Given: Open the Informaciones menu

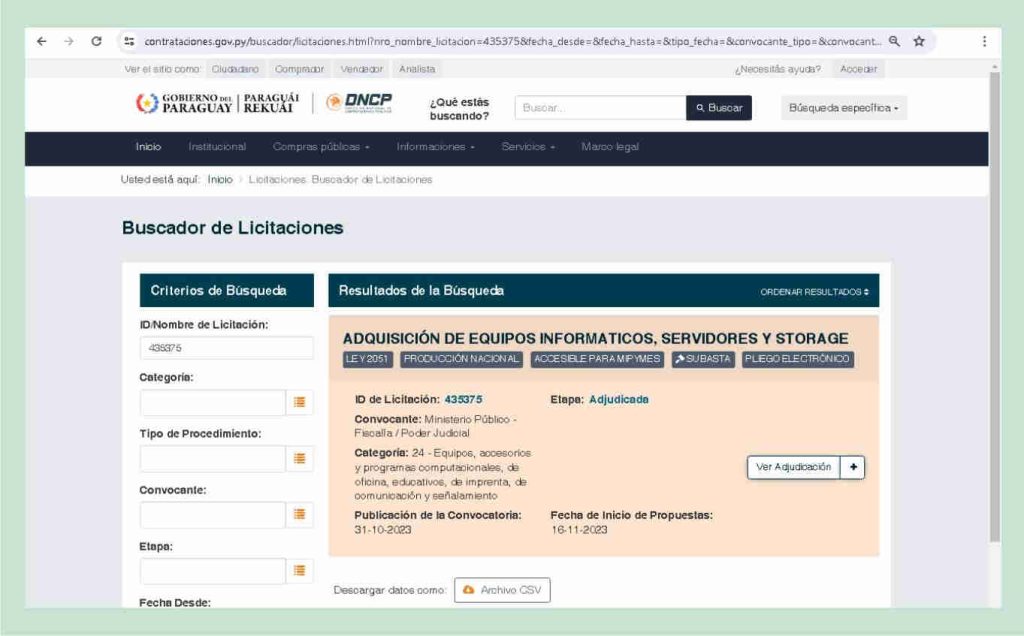Looking at the screenshot, I should (436, 147).
